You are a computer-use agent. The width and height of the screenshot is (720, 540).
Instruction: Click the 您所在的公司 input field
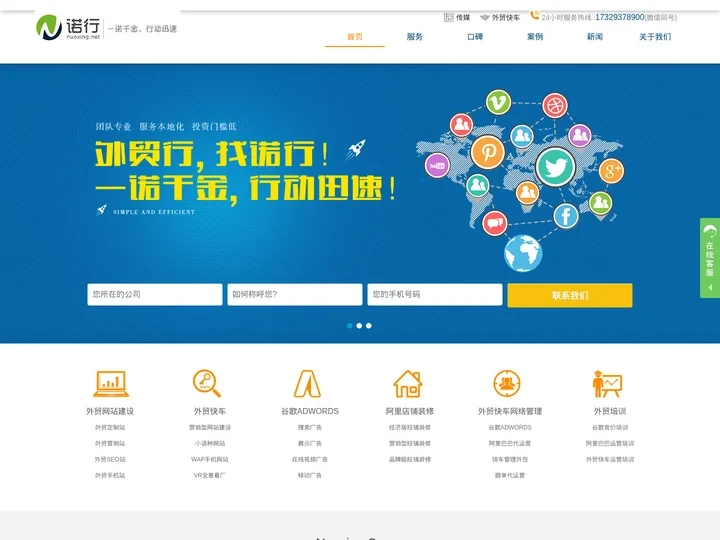point(155,294)
